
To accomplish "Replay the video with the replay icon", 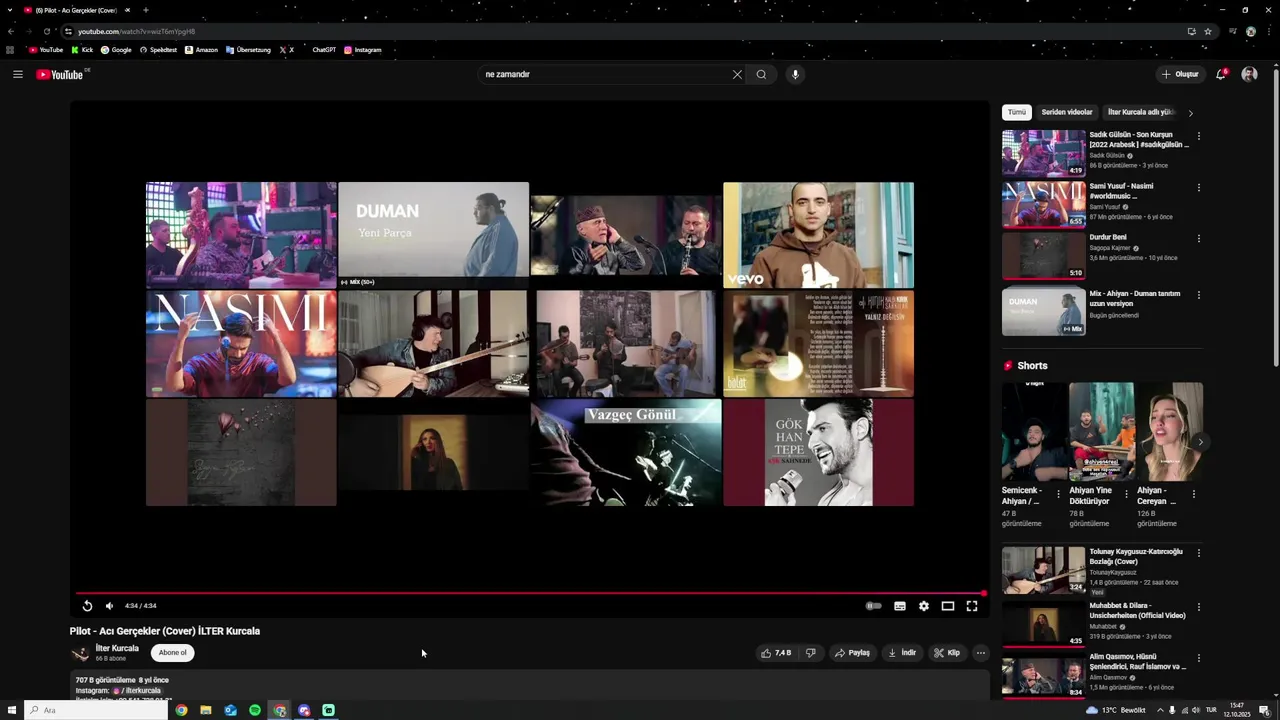I will click(x=87, y=606).
